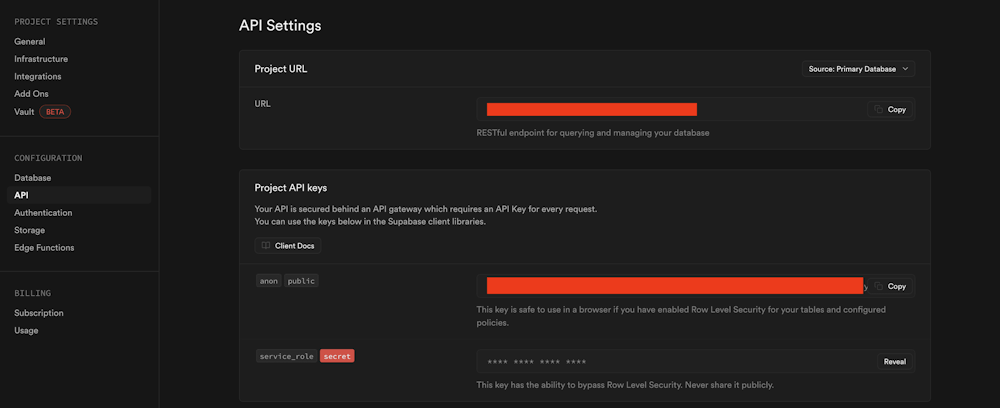Navigate to Database configuration

click(x=33, y=178)
